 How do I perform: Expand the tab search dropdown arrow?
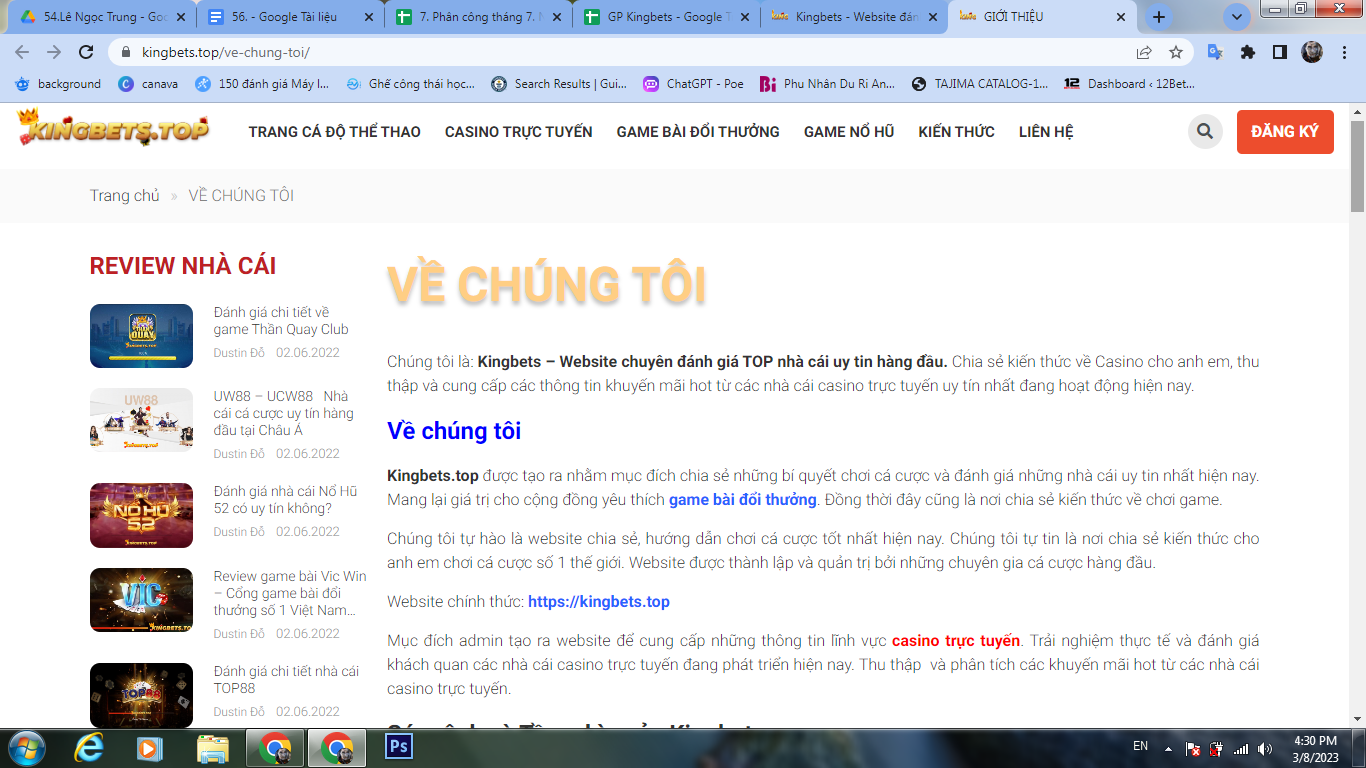click(1237, 17)
